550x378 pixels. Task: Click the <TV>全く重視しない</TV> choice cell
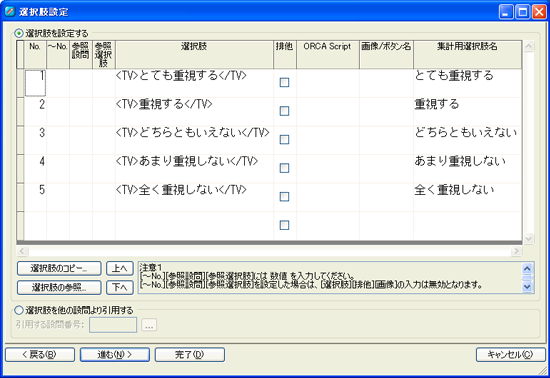[x=194, y=197]
